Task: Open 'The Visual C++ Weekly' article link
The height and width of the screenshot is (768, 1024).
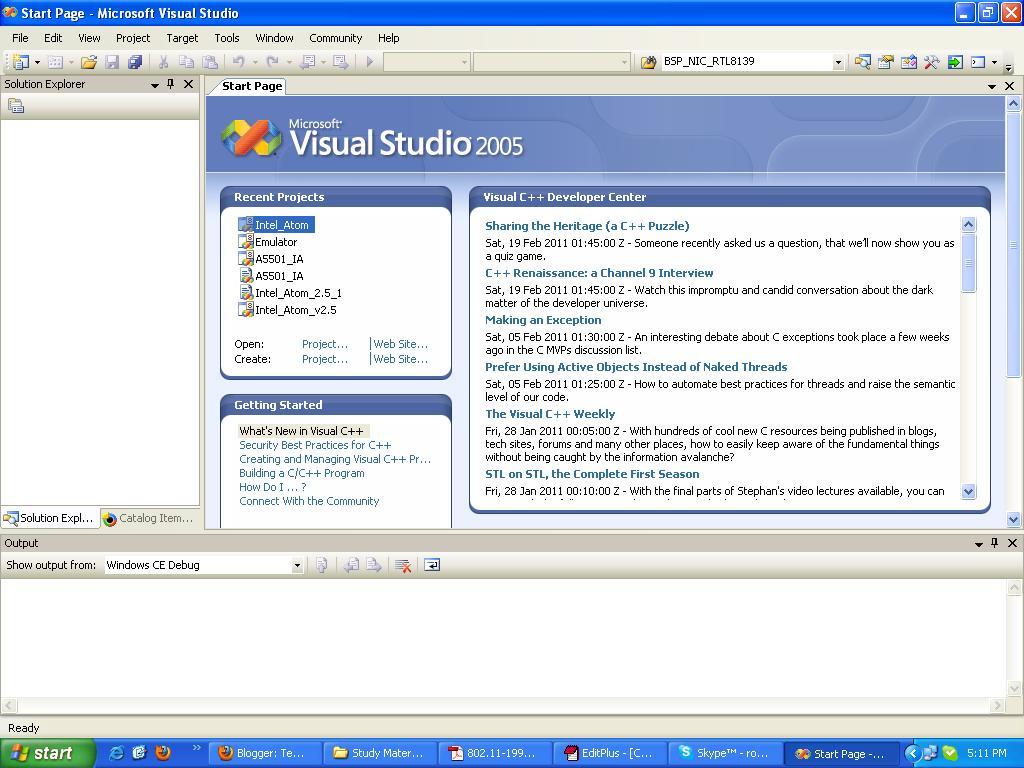Action: point(550,414)
